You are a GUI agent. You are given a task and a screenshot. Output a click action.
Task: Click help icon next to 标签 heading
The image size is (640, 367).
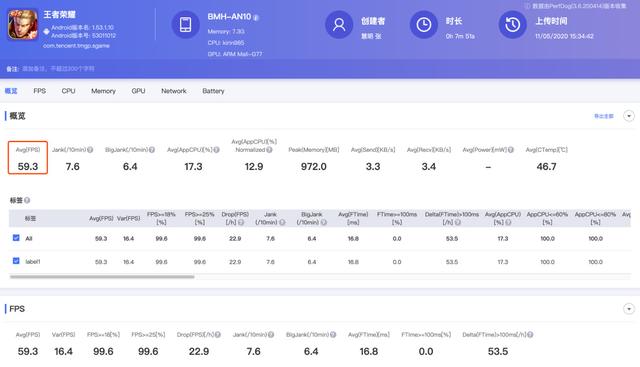(x=27, y=200)
